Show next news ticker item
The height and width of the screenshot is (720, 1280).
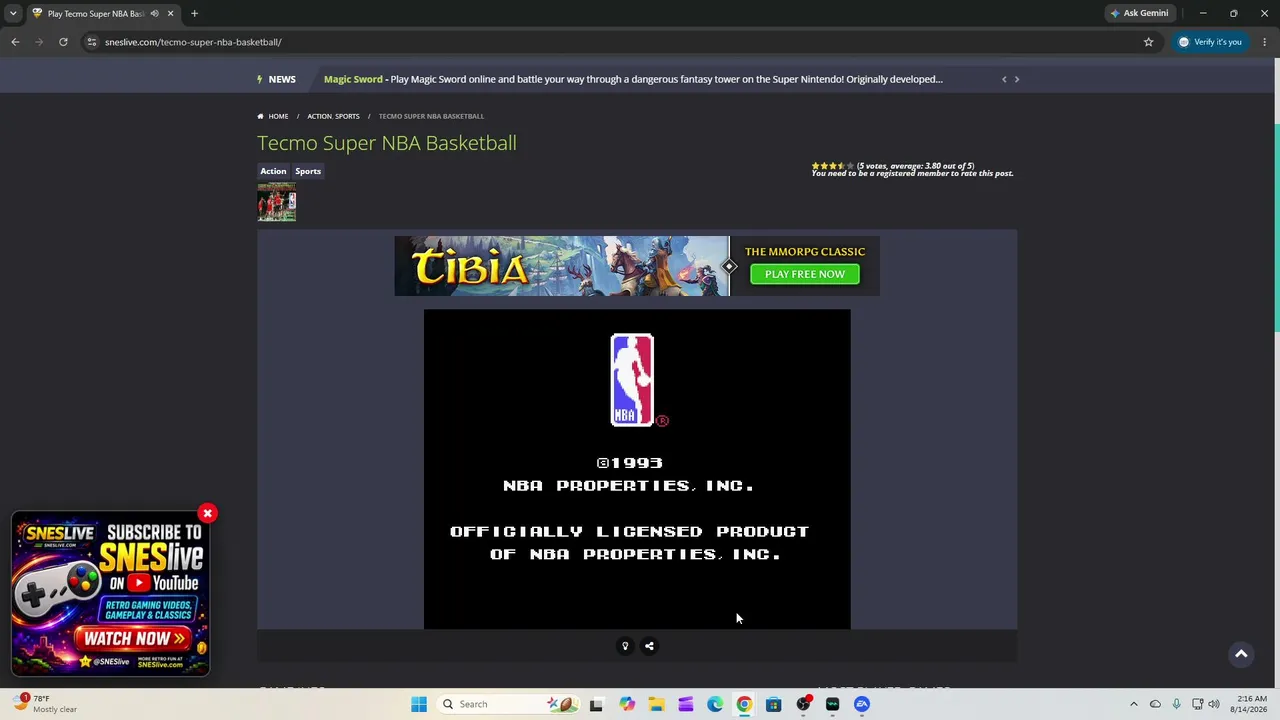pyautogui.click(x=1017, y=79)
